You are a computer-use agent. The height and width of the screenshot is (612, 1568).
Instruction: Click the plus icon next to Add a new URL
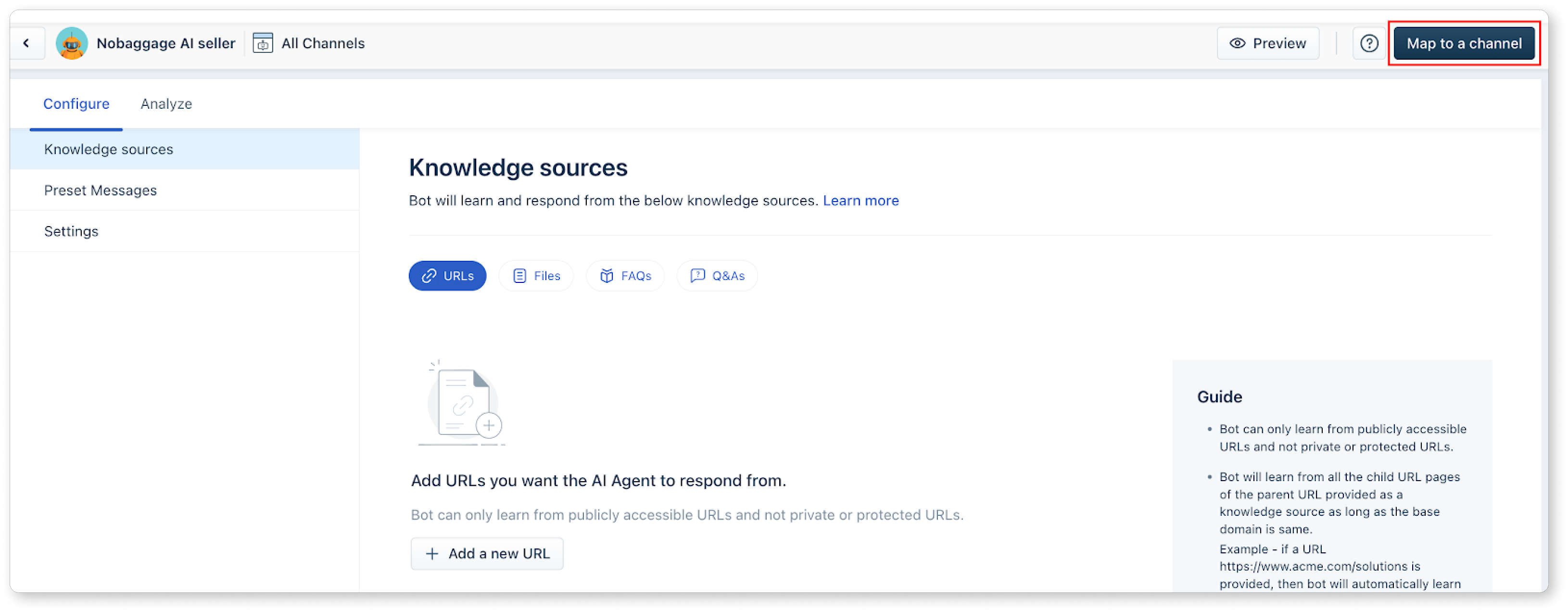pyautogui.click(x=431, y=553)
